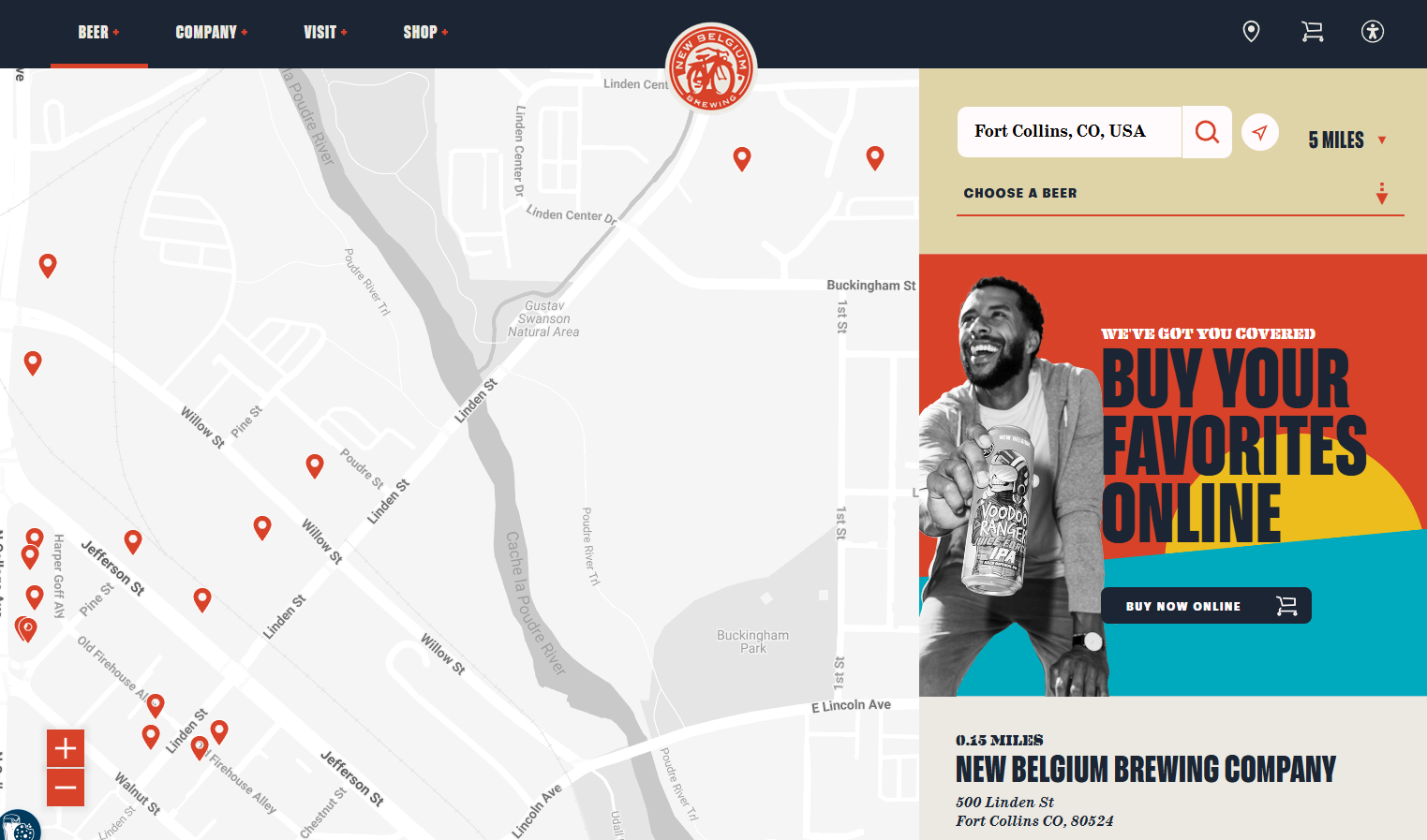This screenshot has width=1427, height=840.
Task: Open New Belgium Brewing Company location result
Action: point(1145,770)
